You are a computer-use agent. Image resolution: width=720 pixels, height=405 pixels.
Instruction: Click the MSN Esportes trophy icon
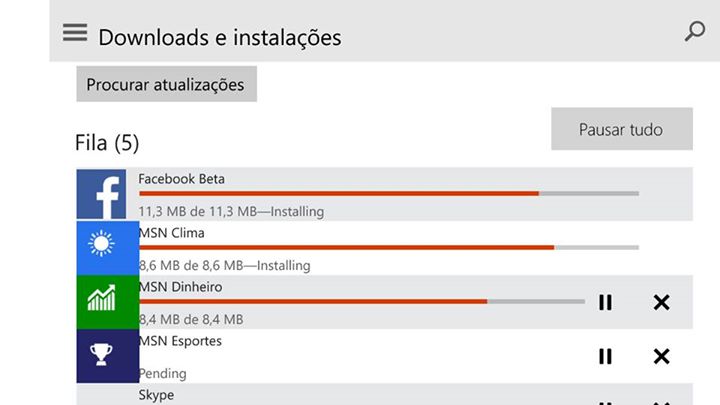click(107, 356)
